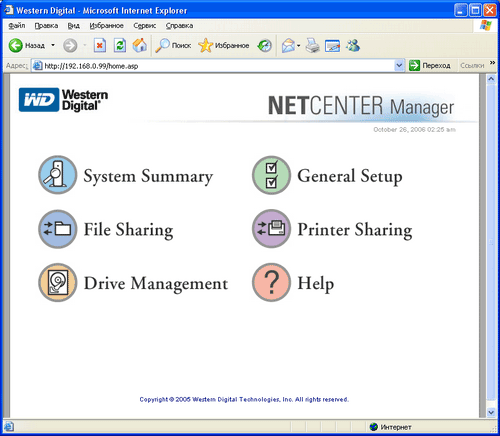Click the General Setup link text
Image resolution: width=500 pixels, height=436 pixels.
point(350,176)
